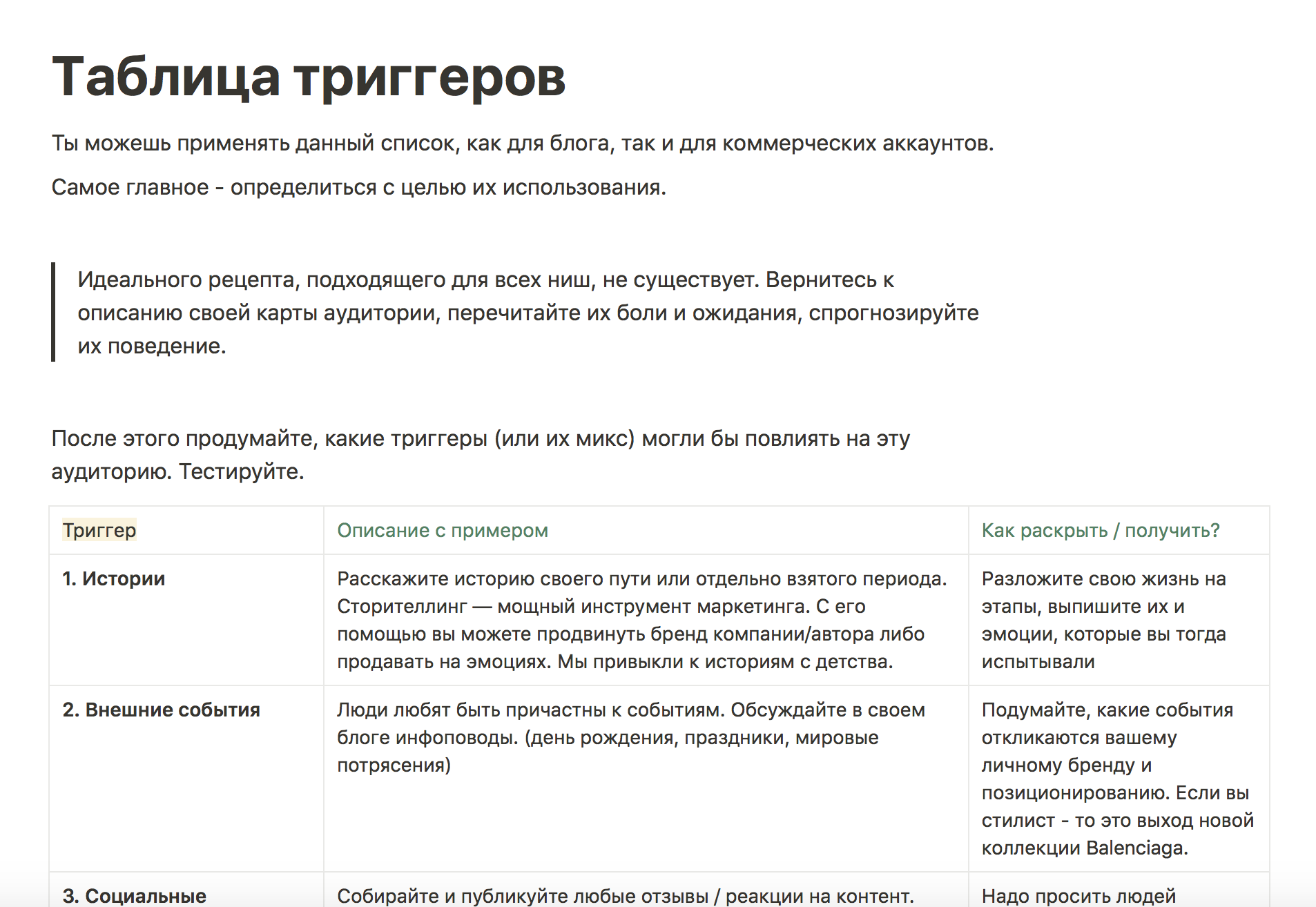Click the page title "Таблица триггеров"

coord(309,77)
